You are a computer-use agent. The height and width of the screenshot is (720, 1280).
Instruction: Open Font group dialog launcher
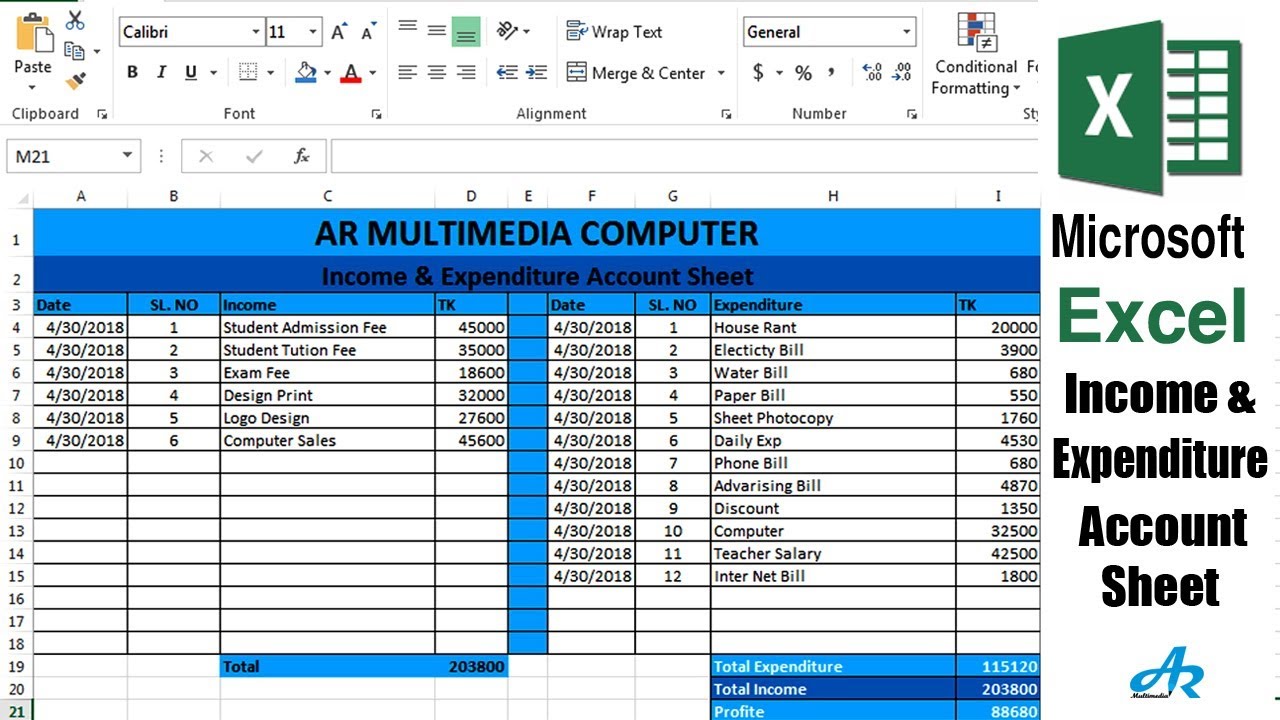point(376,115)
